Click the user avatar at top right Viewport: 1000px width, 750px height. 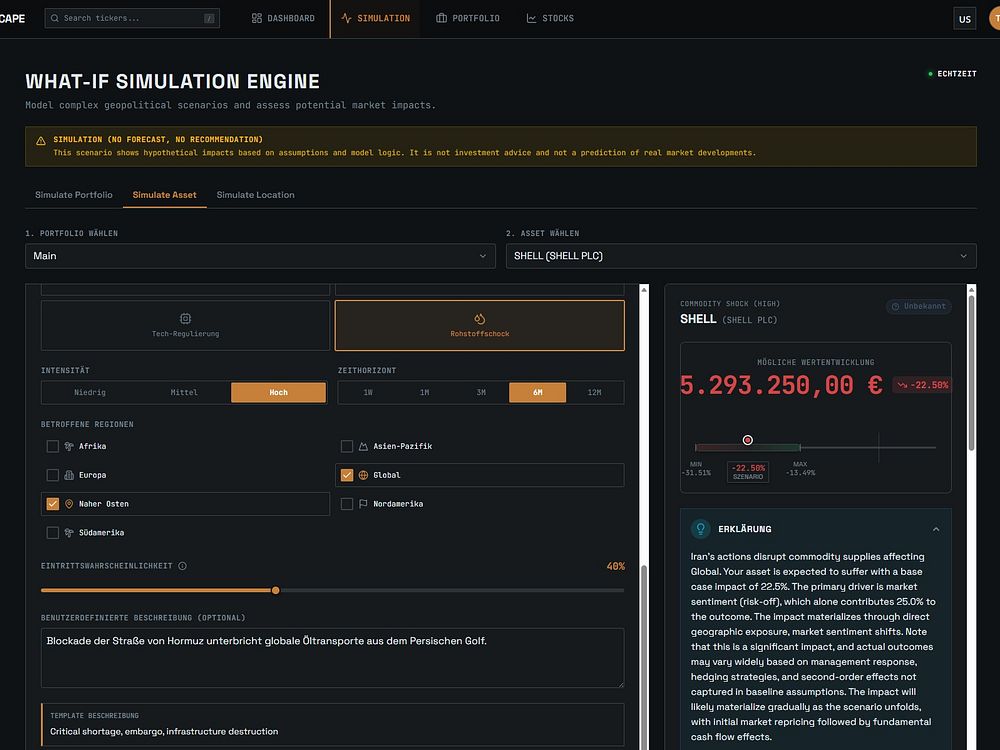(995, 18)
